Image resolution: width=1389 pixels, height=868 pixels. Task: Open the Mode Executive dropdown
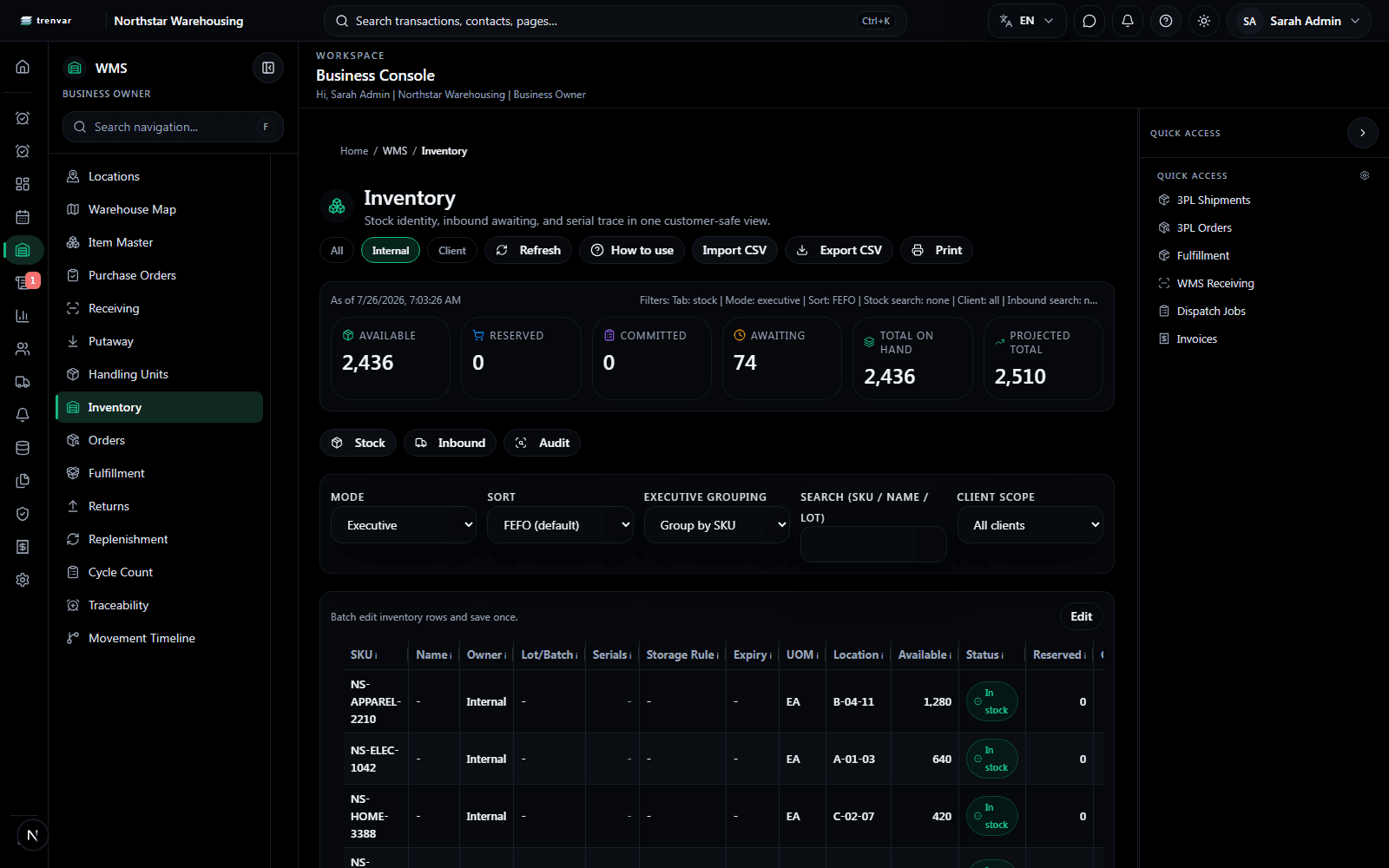click(x=404, y=525)
